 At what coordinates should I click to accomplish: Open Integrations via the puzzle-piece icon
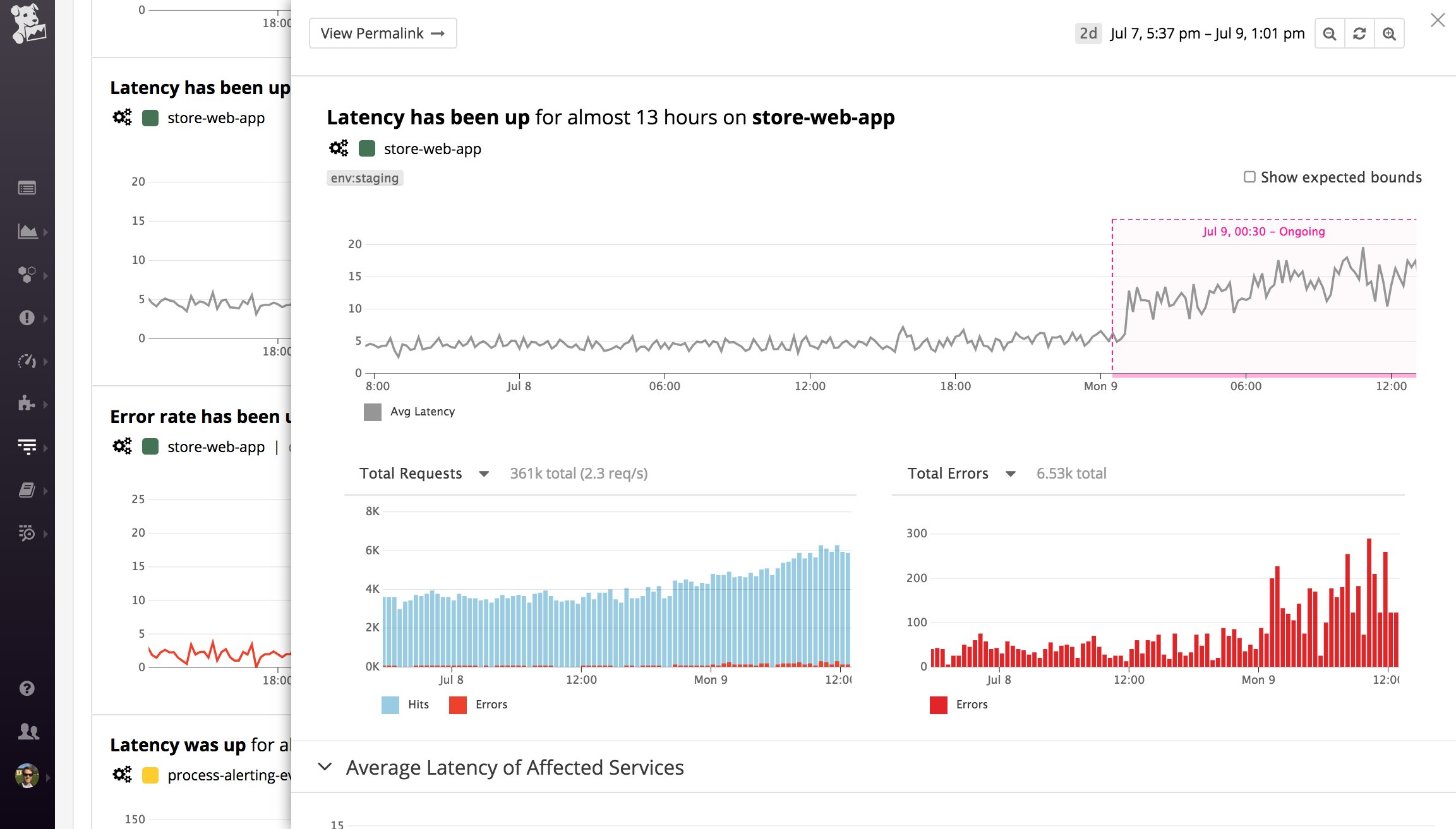[x=27, y=403]
